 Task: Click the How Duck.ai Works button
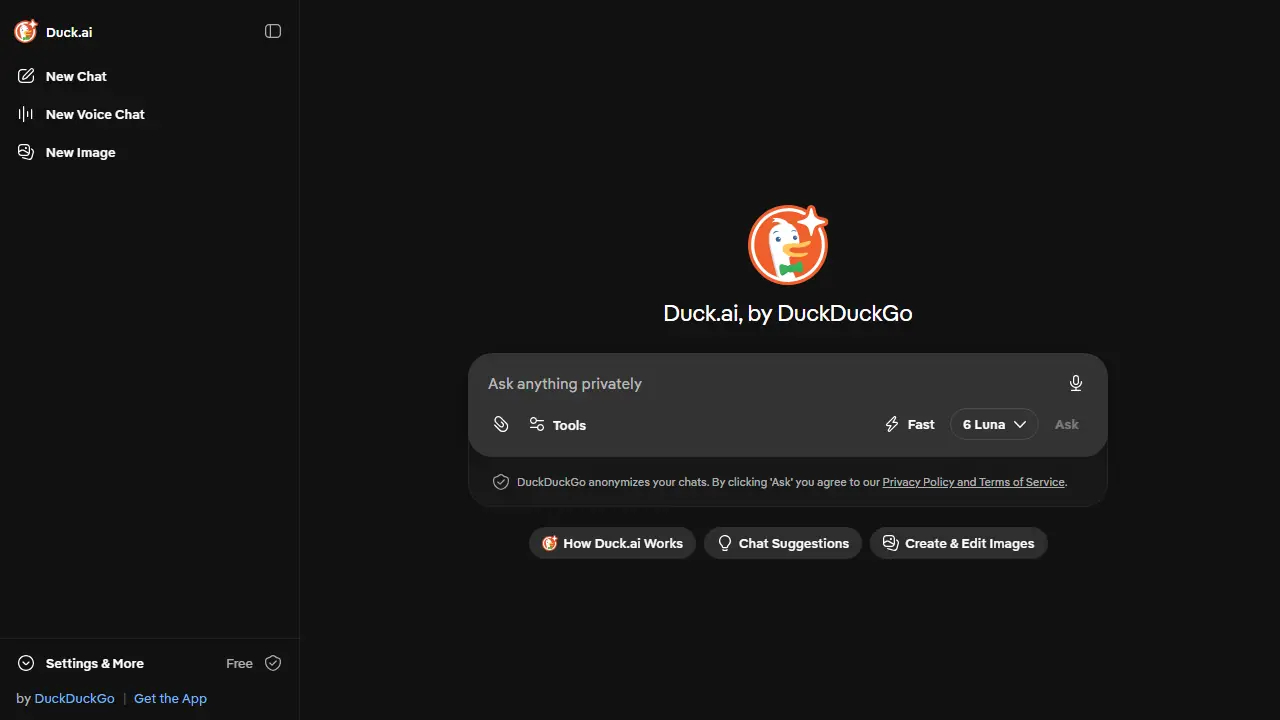(x=612, y=543)
